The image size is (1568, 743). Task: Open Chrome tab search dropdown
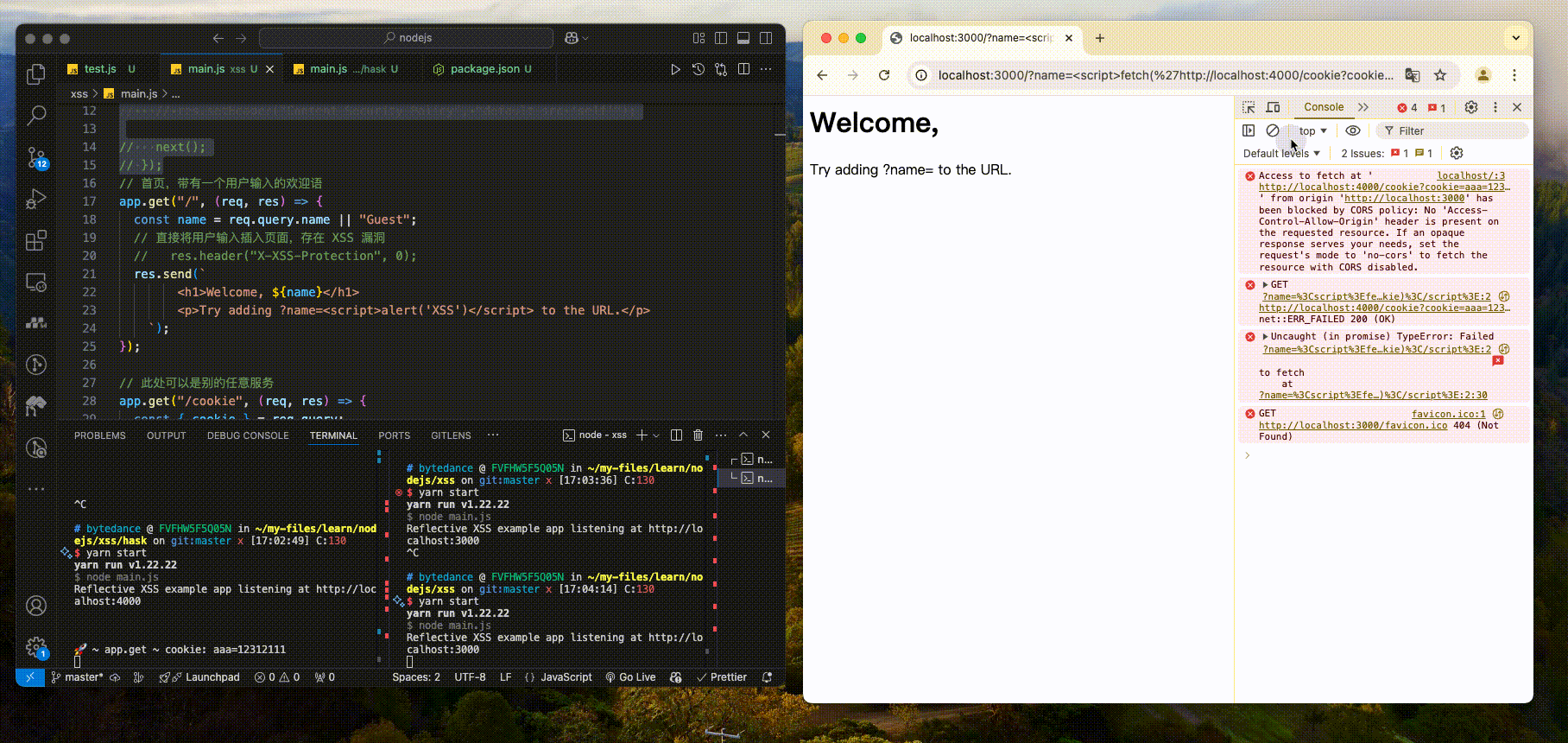point(1516,38)
